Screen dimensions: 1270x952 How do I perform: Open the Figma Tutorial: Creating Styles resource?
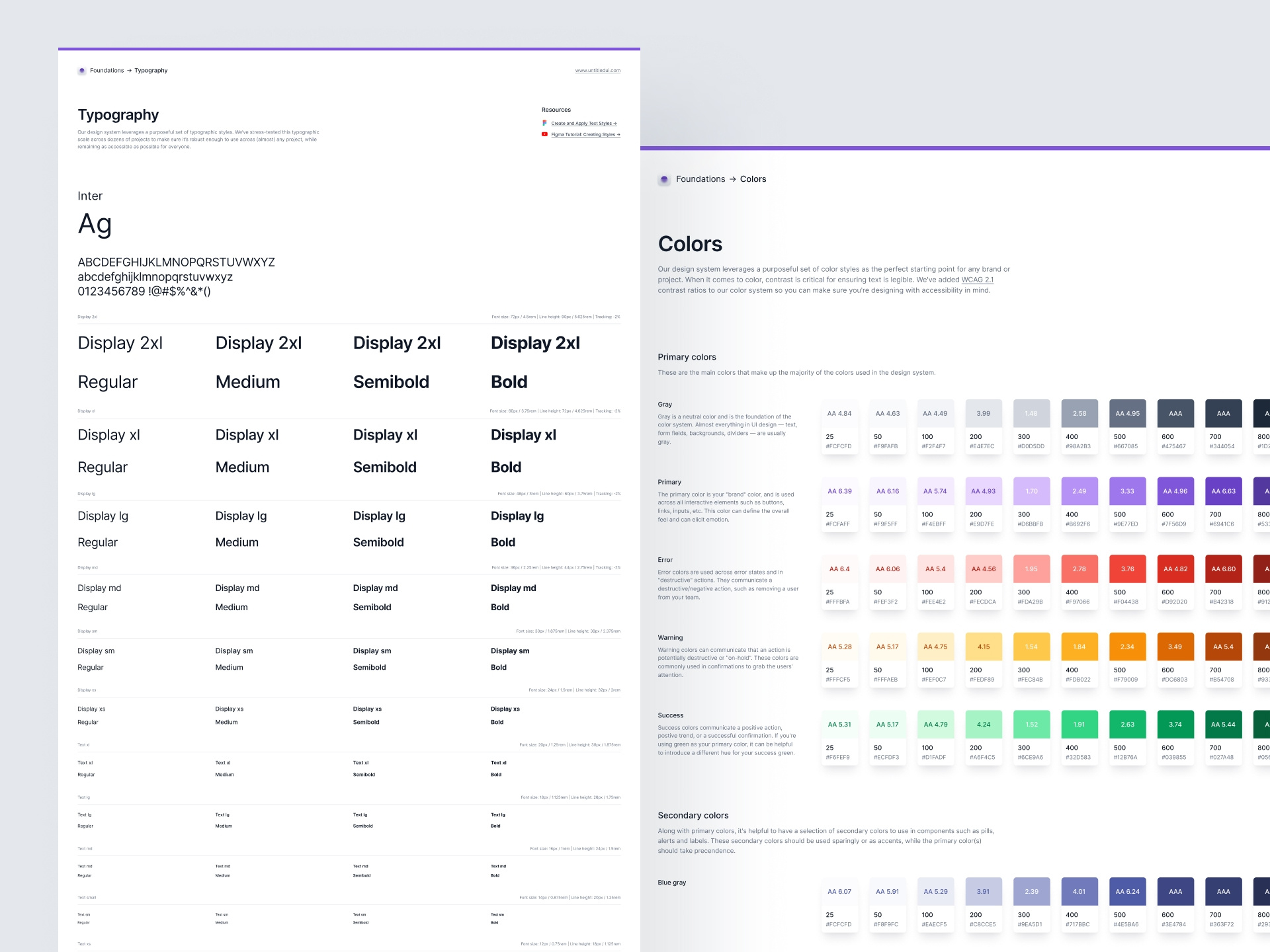click(x=584, y=134)
